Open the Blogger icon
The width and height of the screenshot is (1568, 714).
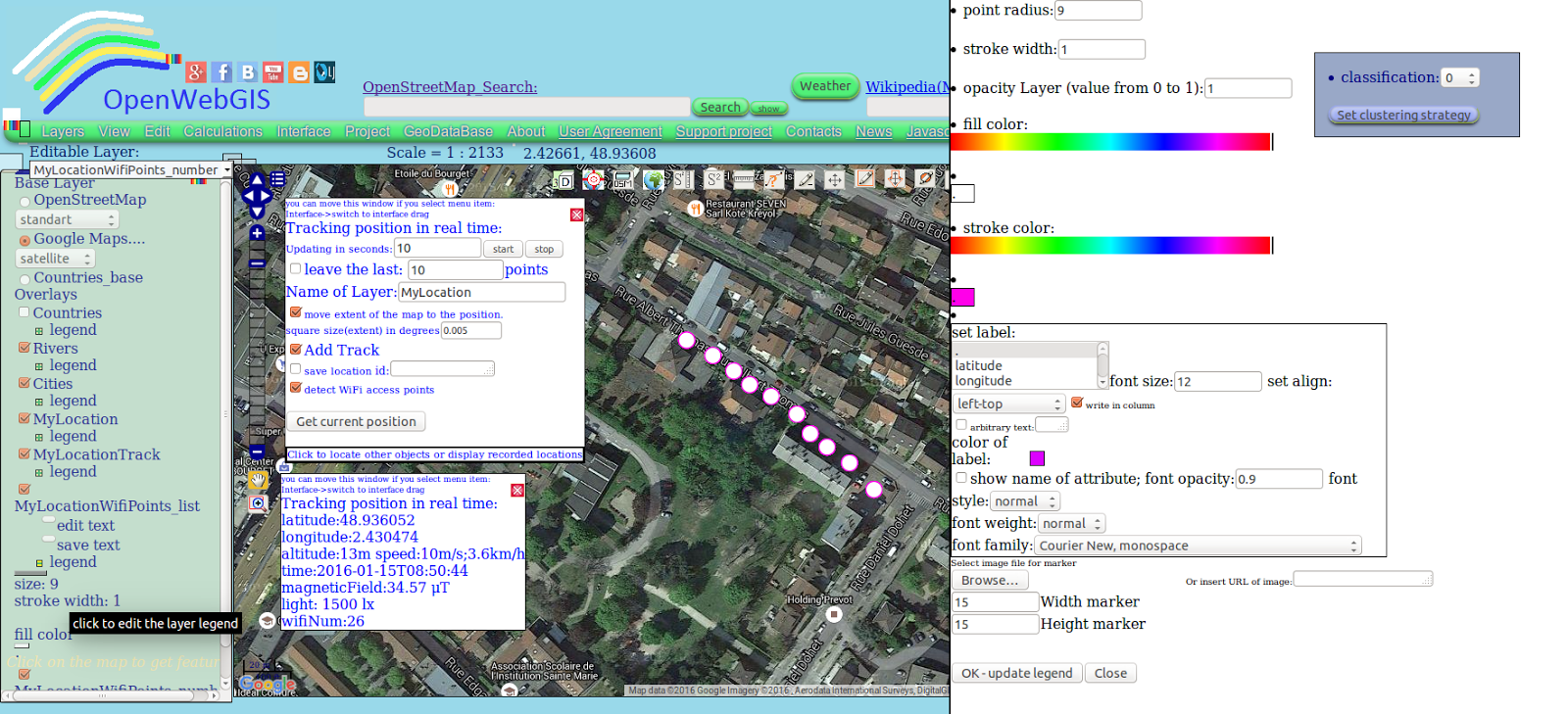(299, 71)
